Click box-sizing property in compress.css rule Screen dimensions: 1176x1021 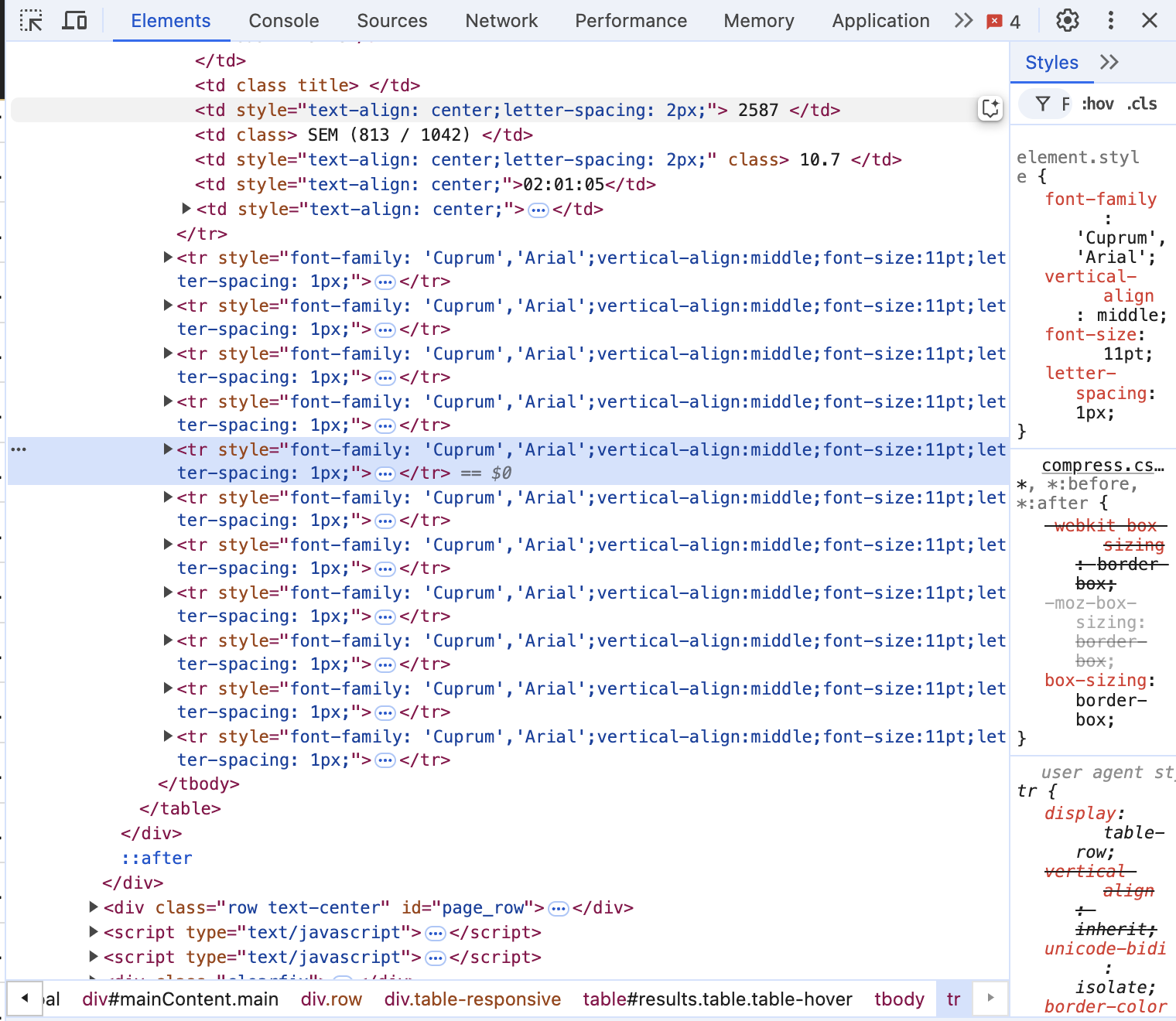1095,681
